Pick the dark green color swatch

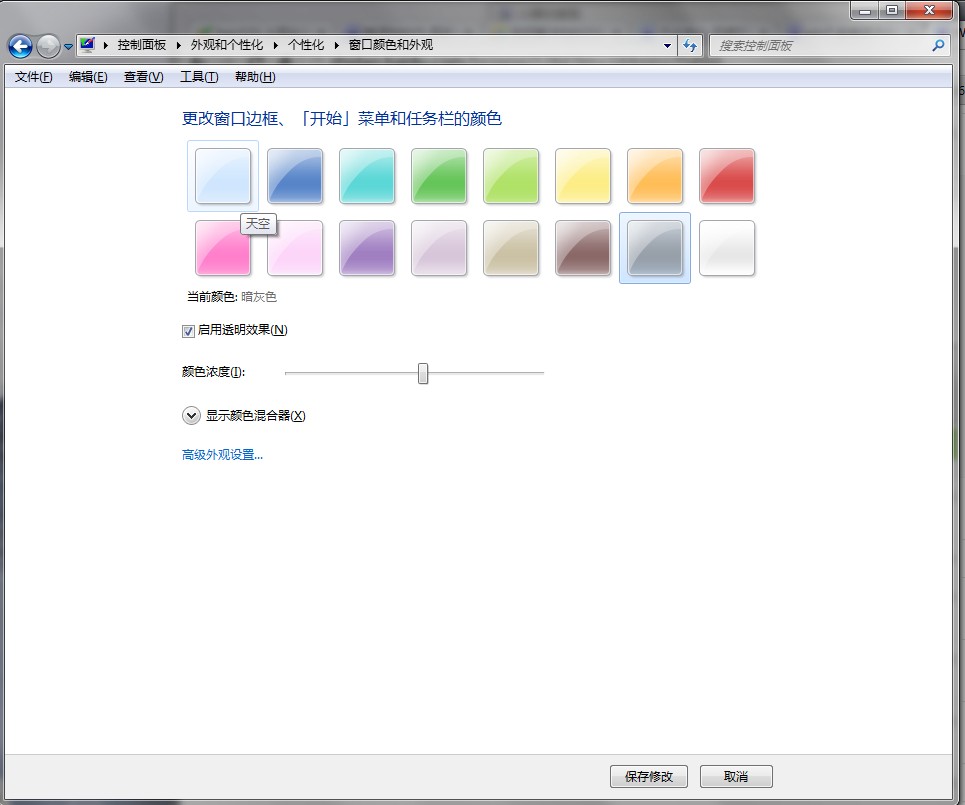coord(439,176)
